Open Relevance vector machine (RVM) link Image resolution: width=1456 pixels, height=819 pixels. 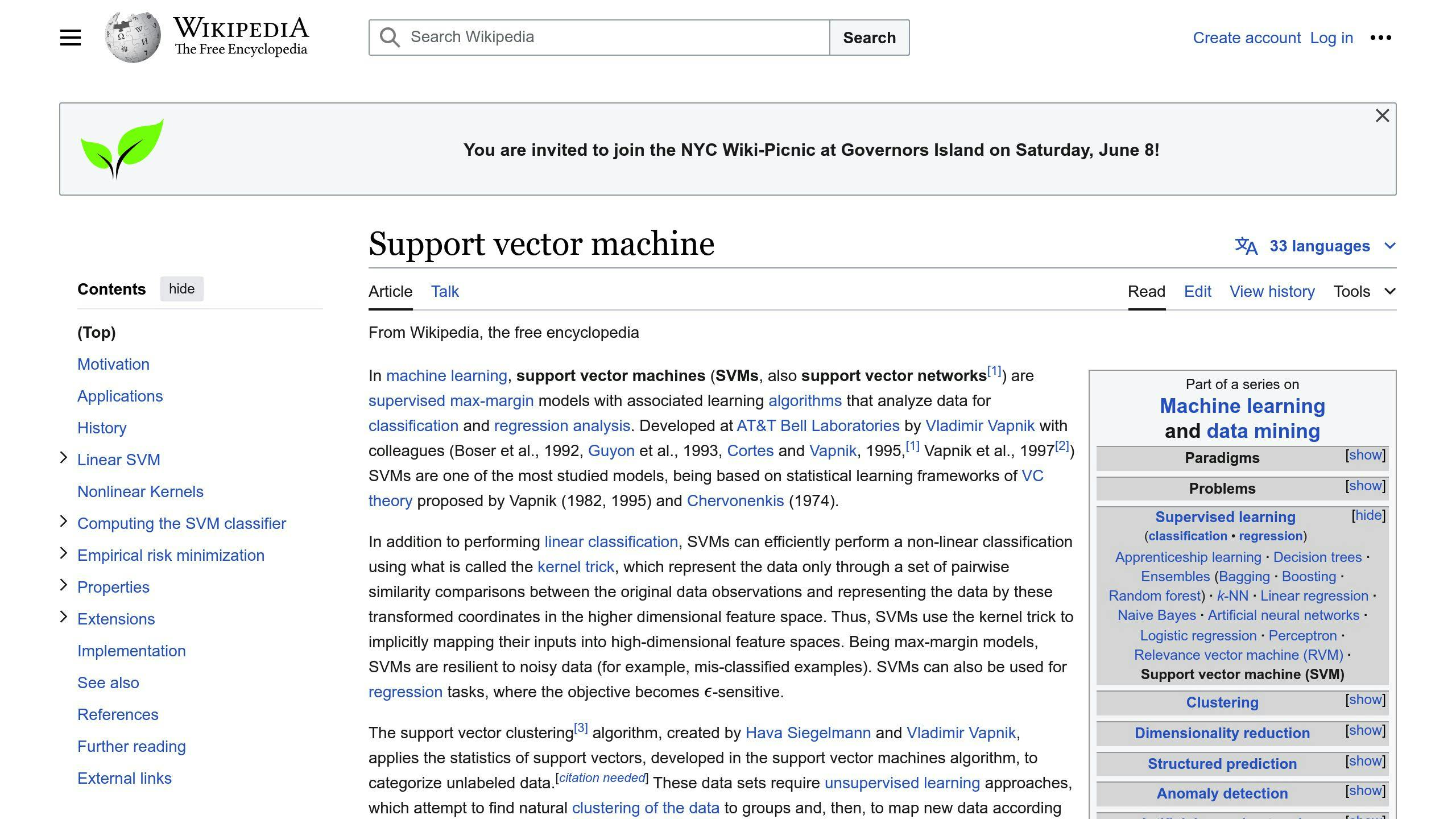1238,655
